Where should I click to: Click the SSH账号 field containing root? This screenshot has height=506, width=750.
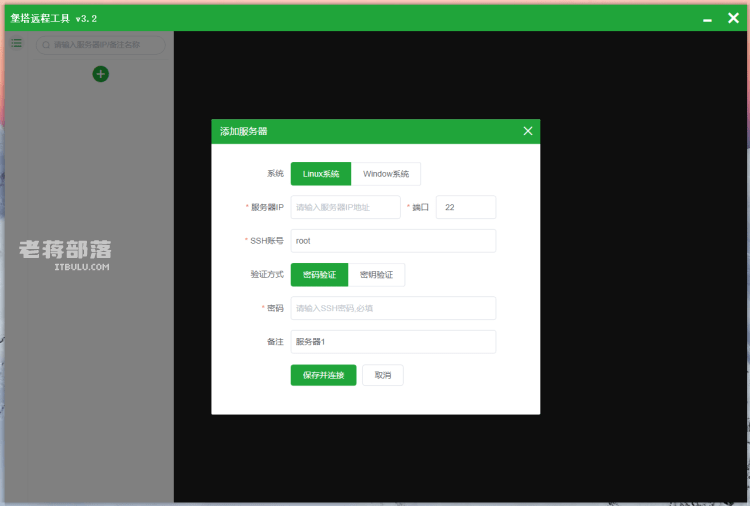click(x=393, y=241)
